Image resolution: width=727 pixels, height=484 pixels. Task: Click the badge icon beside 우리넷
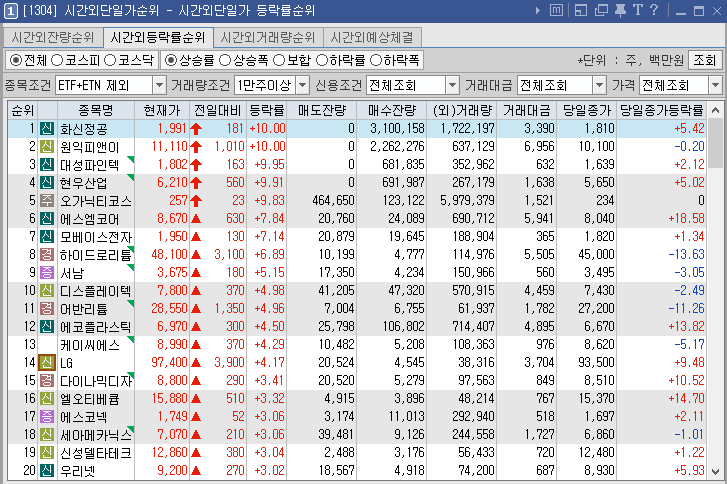pyautogui.click(x=47, y=471)
